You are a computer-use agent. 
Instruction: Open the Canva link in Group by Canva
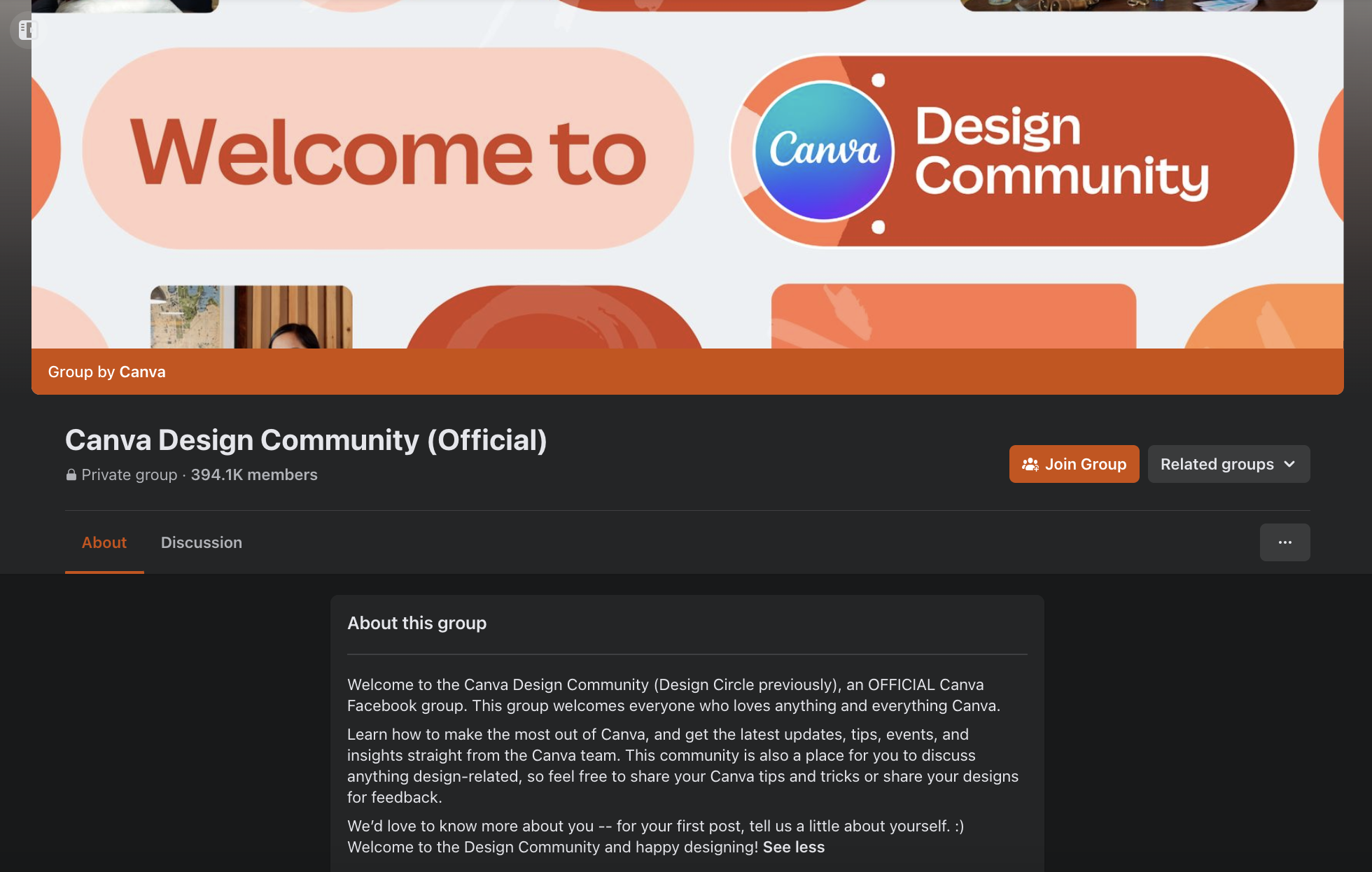click(x=142, y=372)
